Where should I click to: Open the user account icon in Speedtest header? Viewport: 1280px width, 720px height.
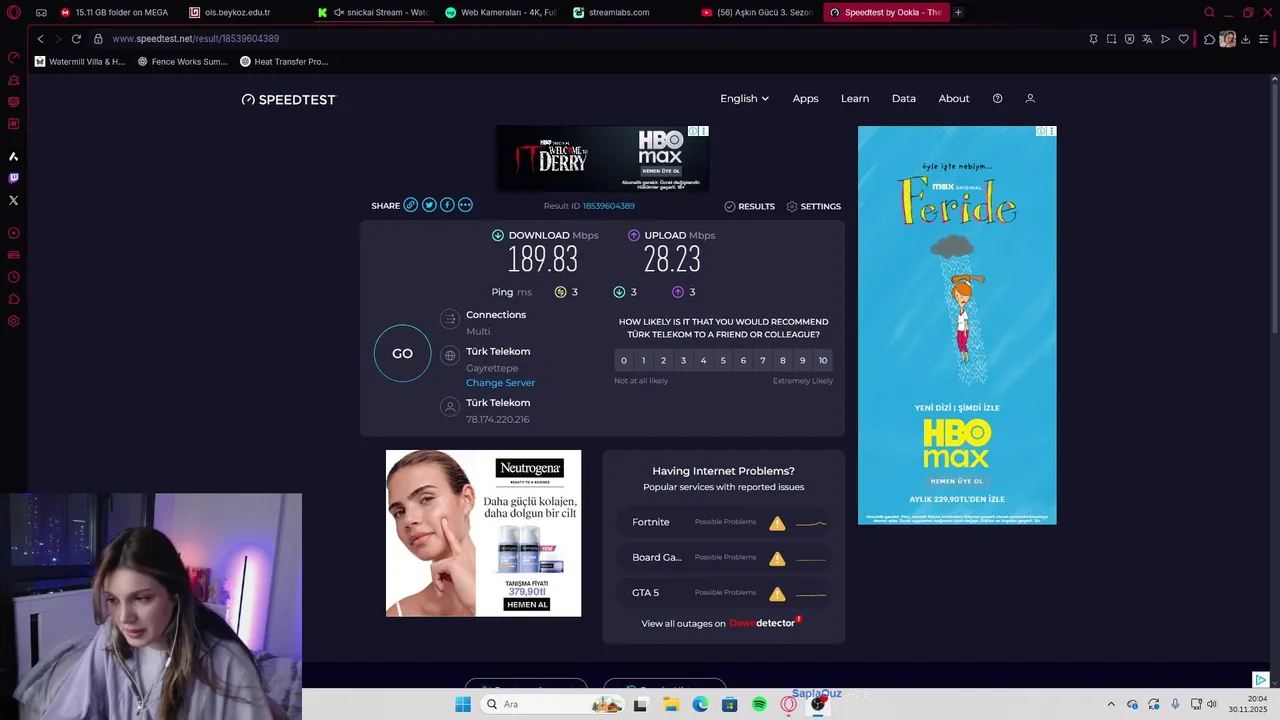point(1030,99)
